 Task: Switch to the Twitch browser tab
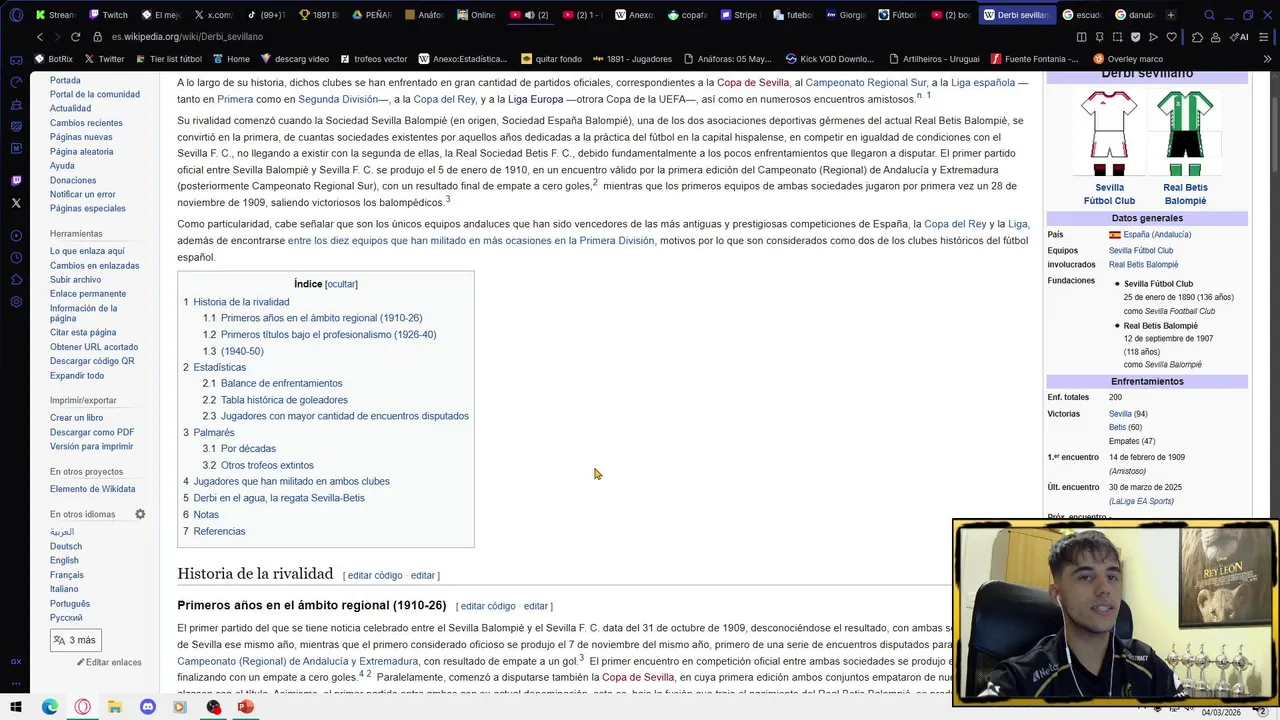[x=108, y=15]
